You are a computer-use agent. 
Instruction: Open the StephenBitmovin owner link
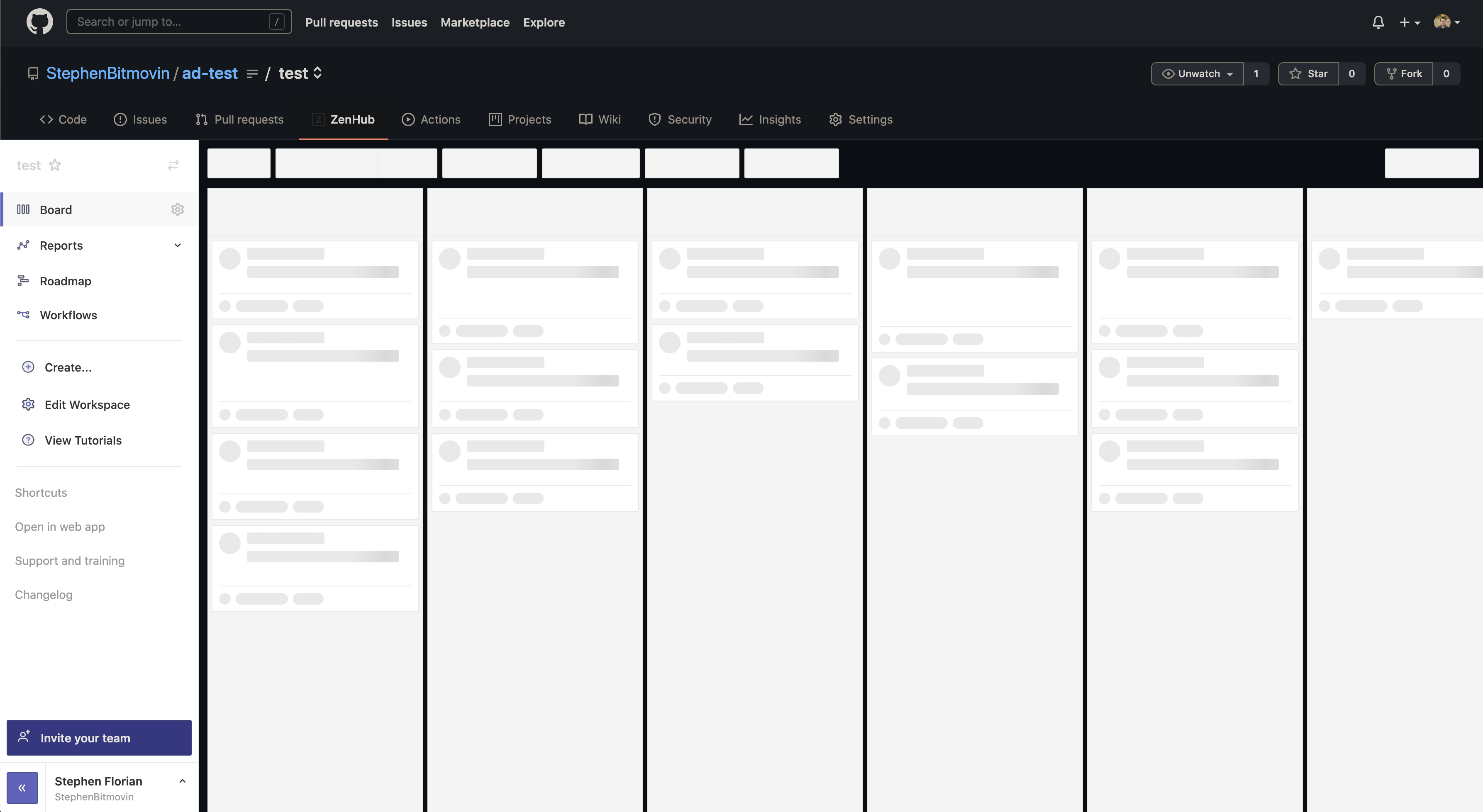click(107, 73)
